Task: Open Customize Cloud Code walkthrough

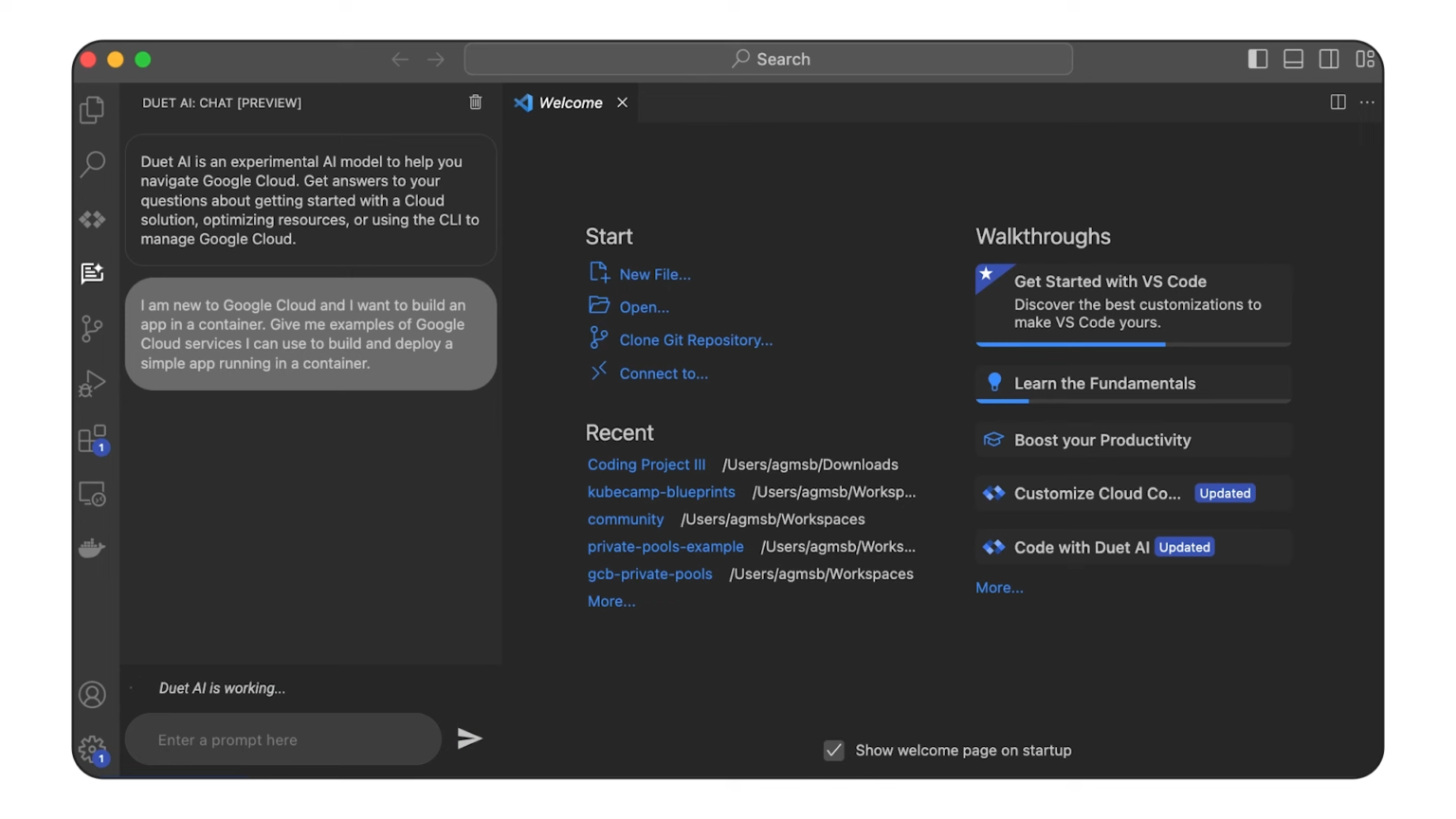Action: pos(1134,493)
